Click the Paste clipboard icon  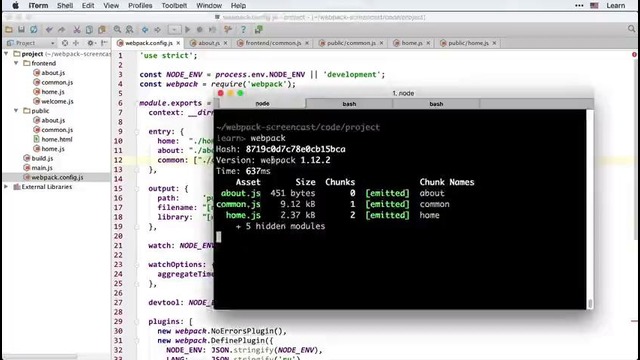click(102, 29)
